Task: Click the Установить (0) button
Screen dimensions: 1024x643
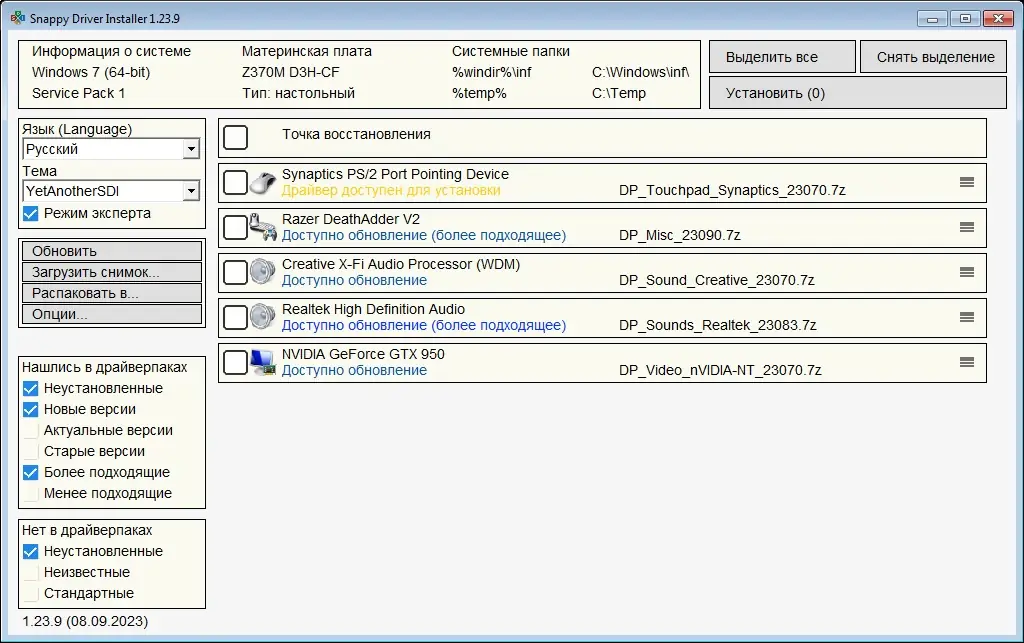Action: 857,93
